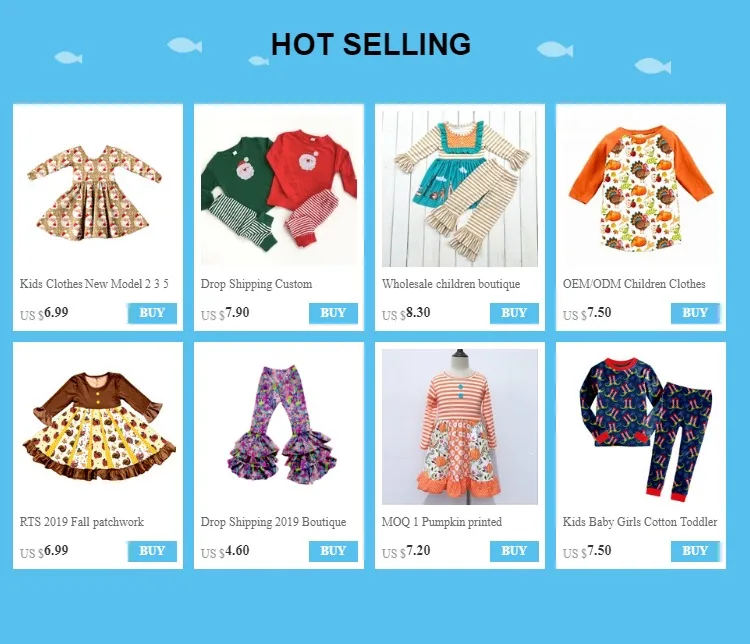Open the Drop Shipping Custom product title
Screen dimensions: 750x644
pyautogui.click(x=256, y=284)
